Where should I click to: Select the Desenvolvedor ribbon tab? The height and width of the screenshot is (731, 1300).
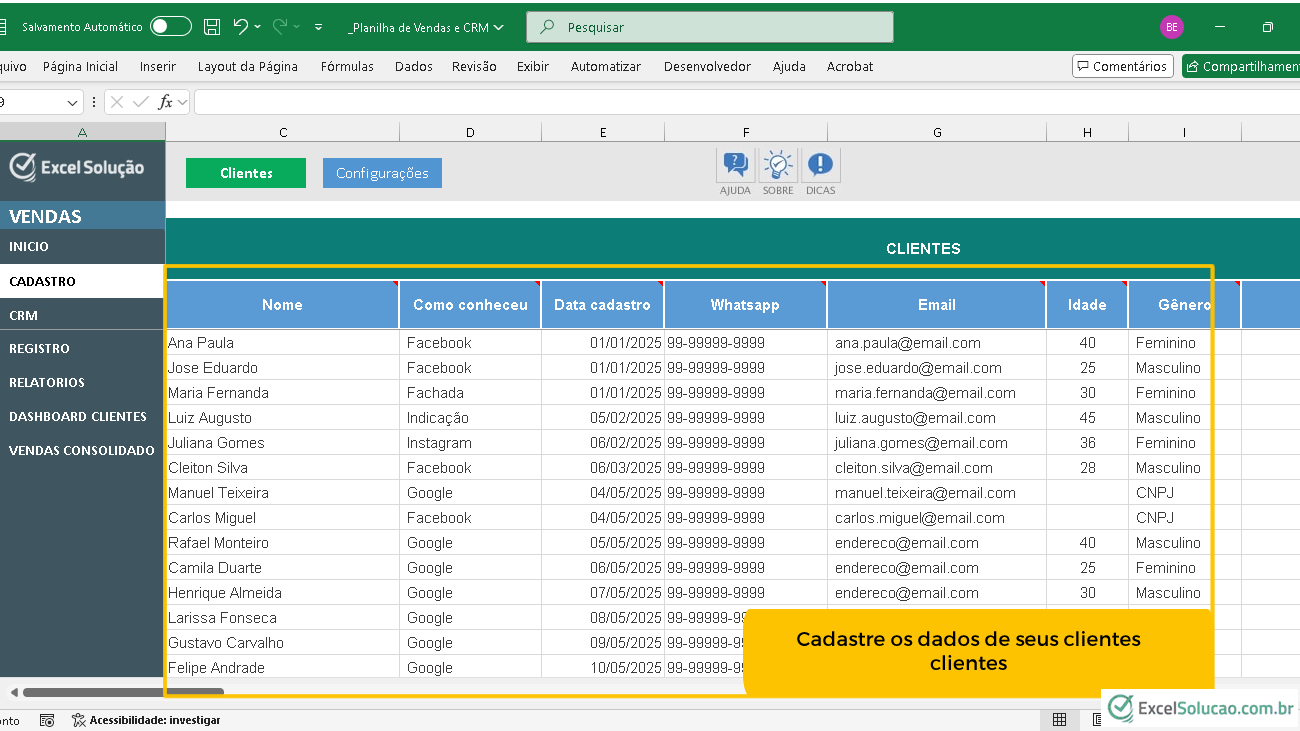pos(707,67)
